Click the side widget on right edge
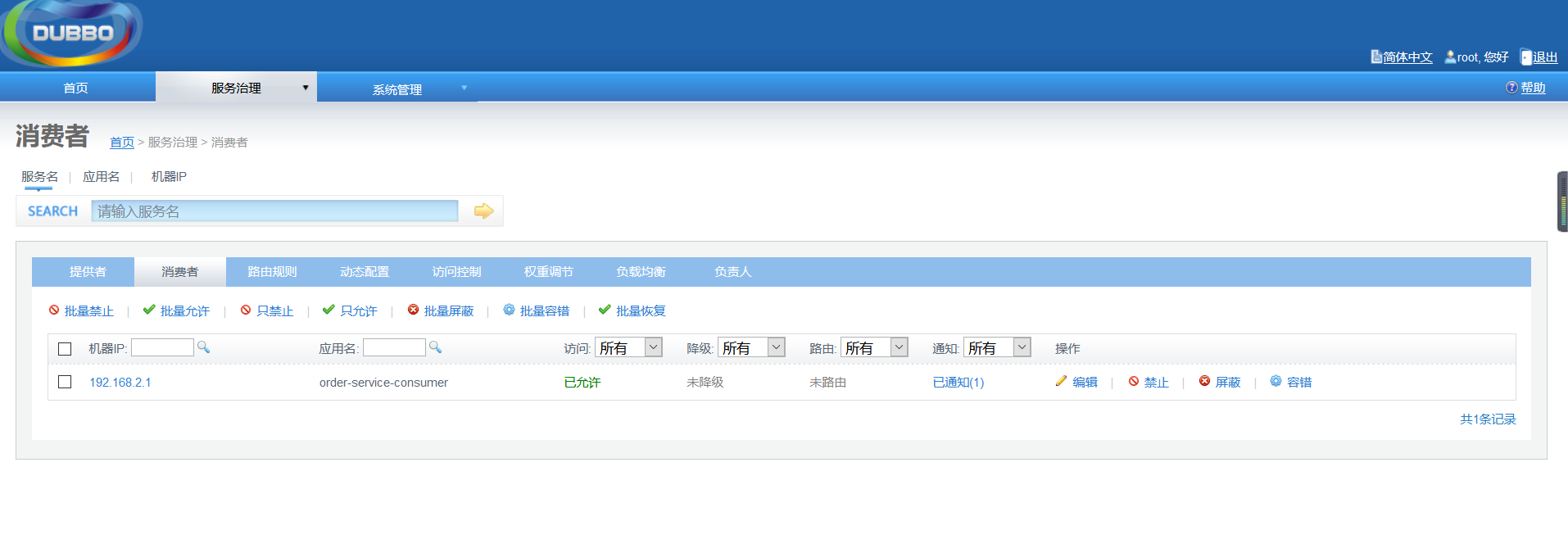Image resolution: width=1568 pixels, height=553 pixels. [1562, 202]
